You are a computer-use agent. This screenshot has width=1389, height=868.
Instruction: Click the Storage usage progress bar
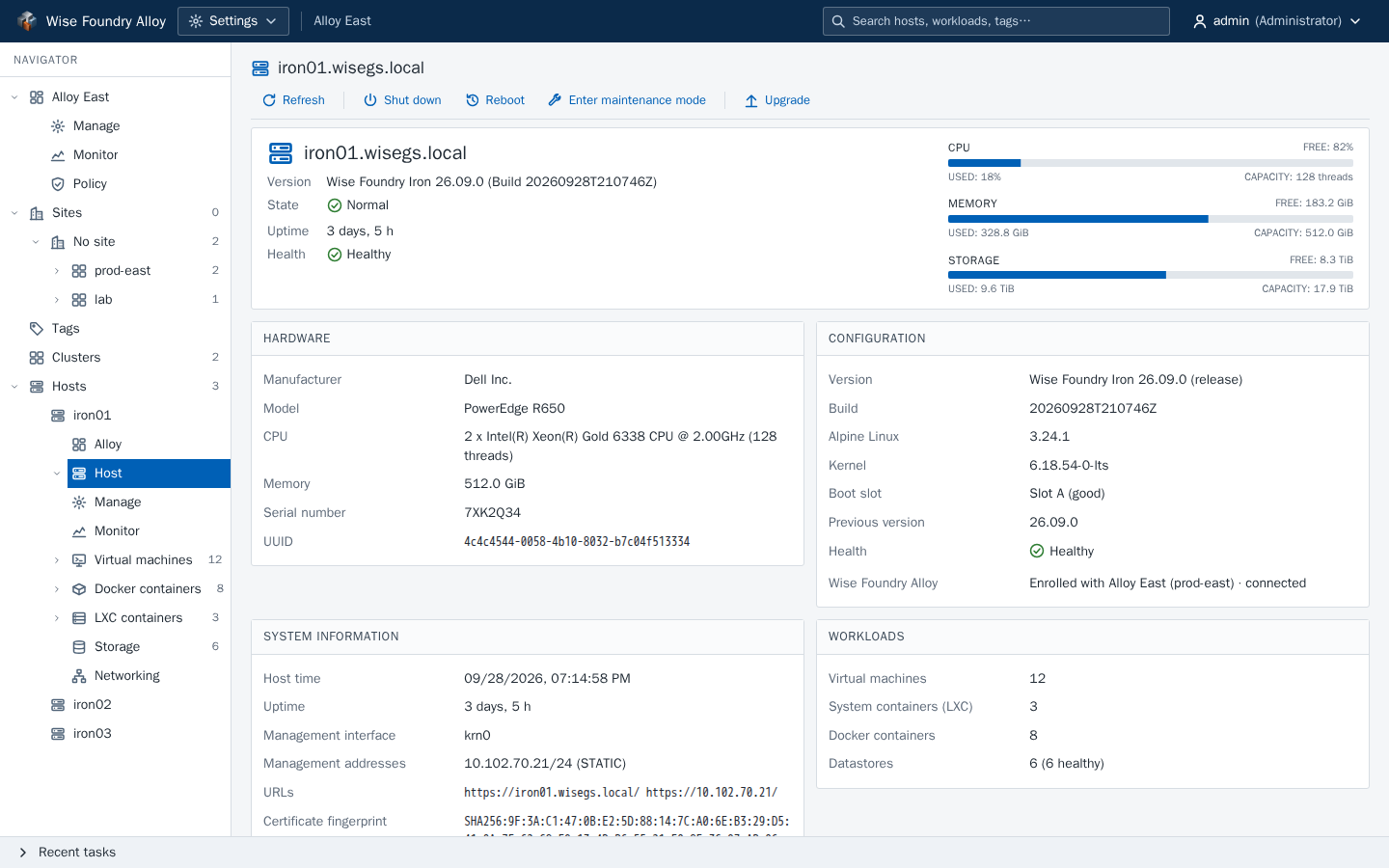[x=1151, y=275]
